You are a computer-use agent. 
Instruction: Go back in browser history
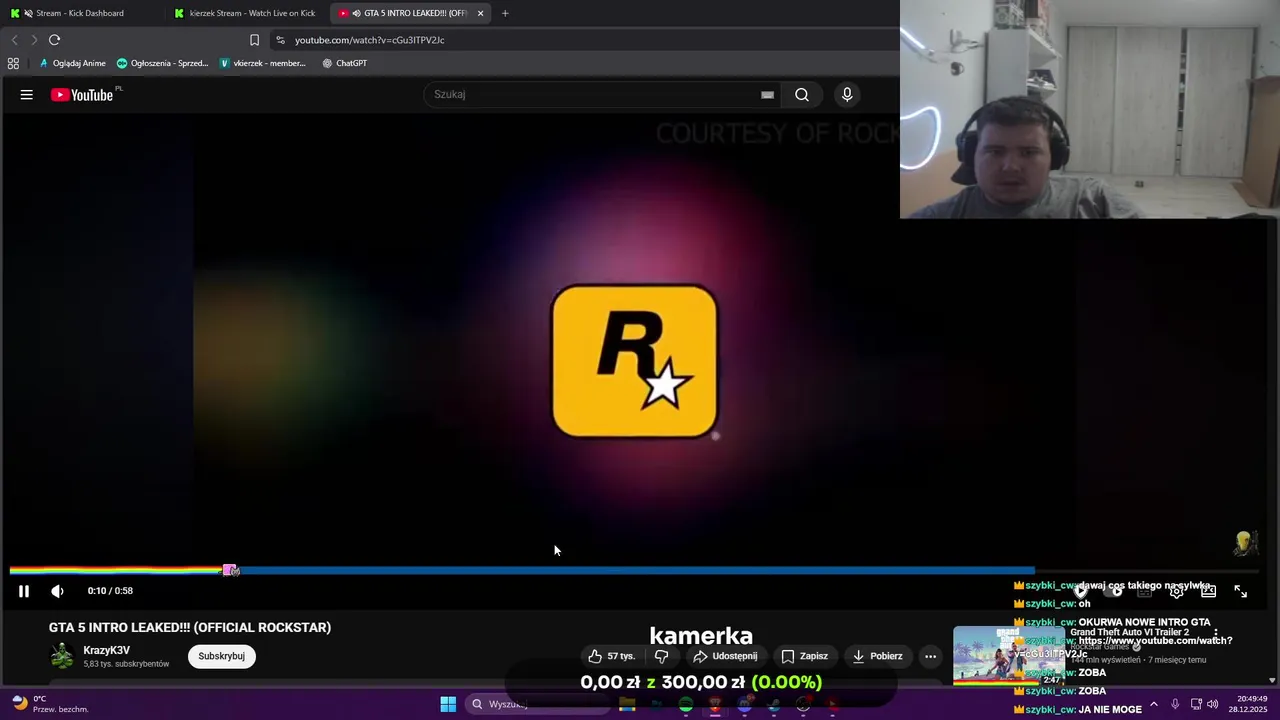point(14,40)
